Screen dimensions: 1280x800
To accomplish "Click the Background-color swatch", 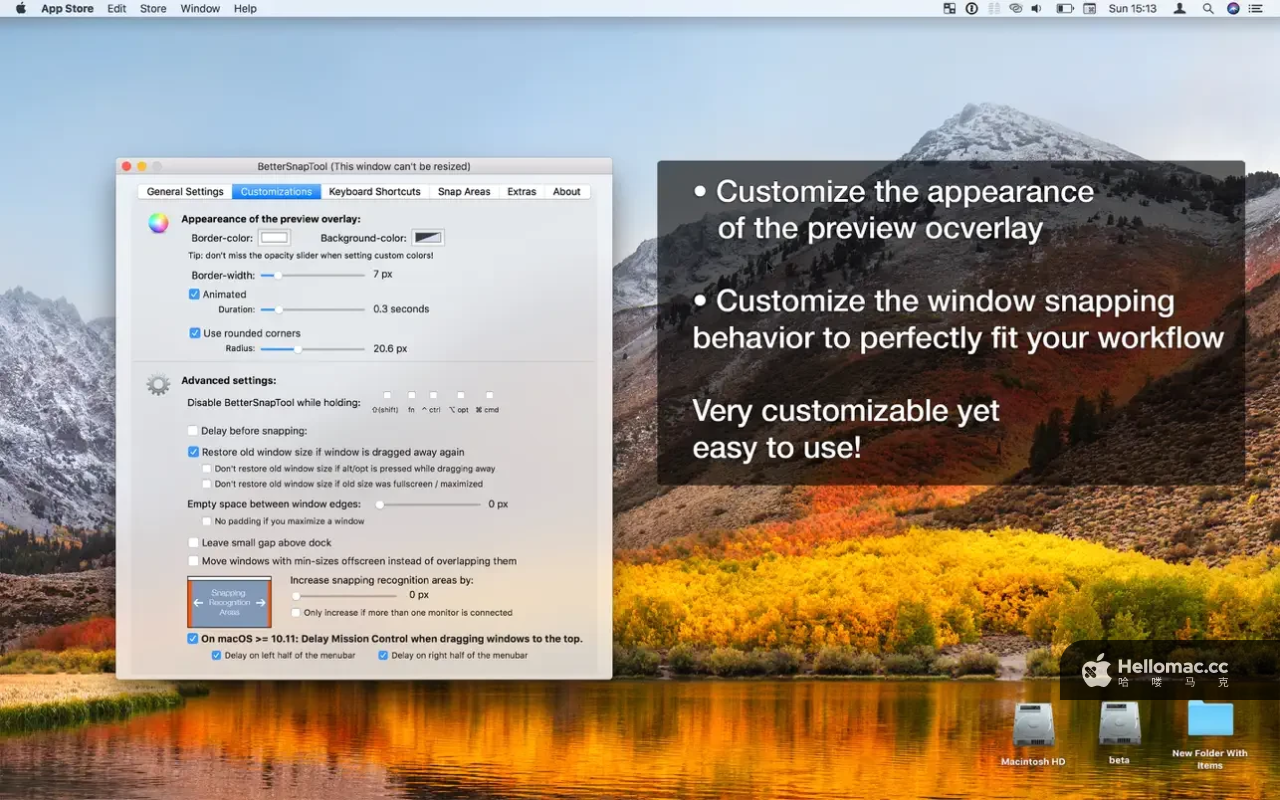I will tap(428, 238).
